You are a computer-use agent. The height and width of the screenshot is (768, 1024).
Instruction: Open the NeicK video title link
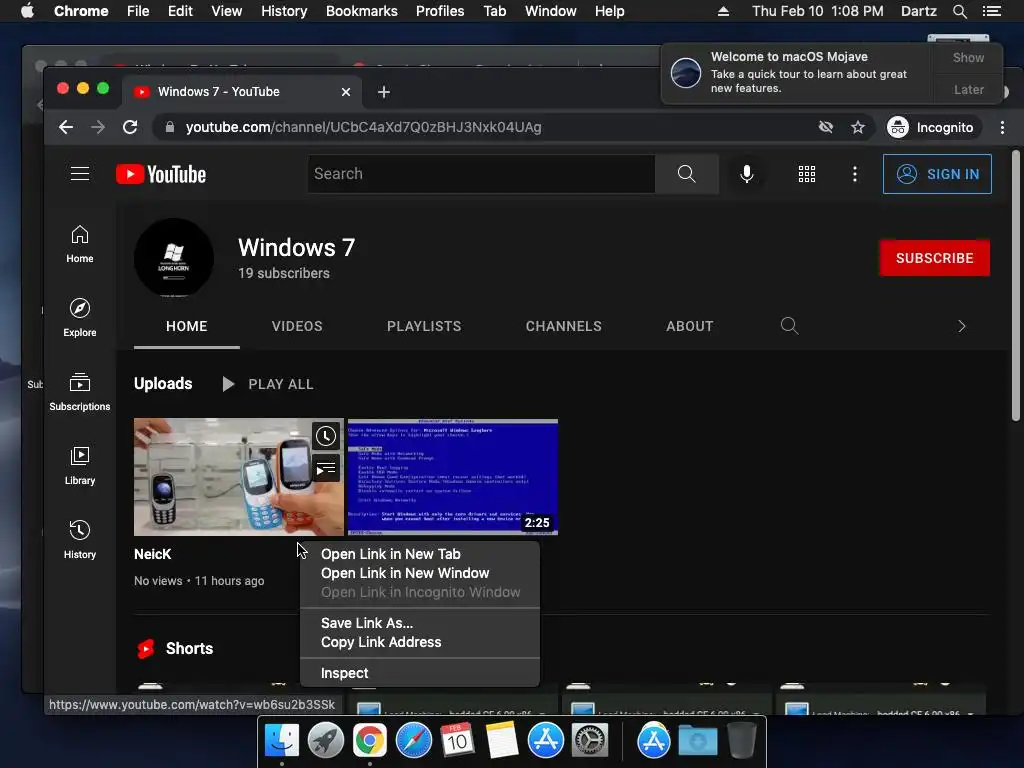pyautogui.click(x=152, y=554)
